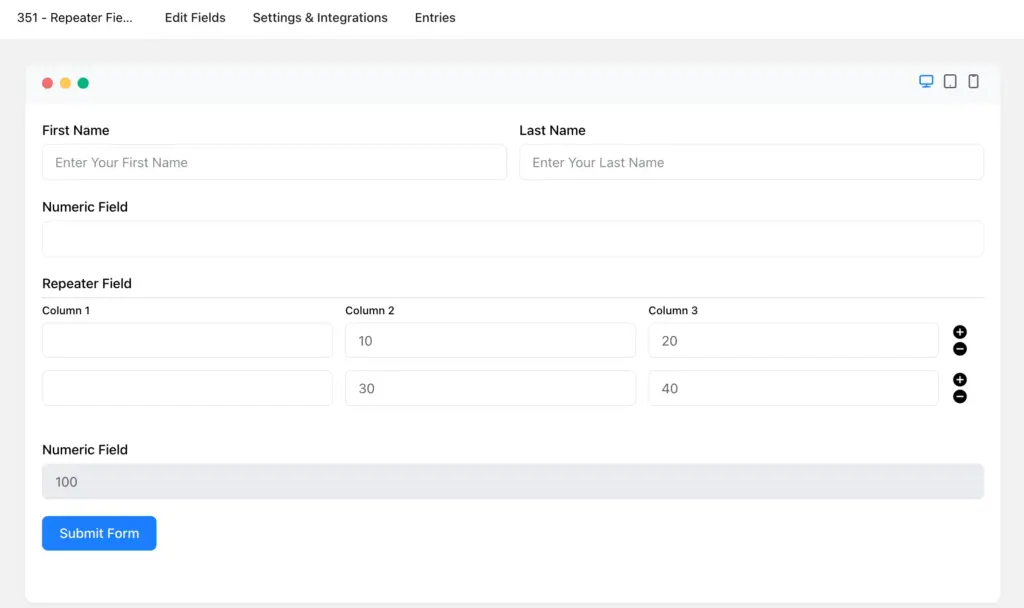Click Column 3 input showing 20

pyautogui.click(x=793, y=340)
